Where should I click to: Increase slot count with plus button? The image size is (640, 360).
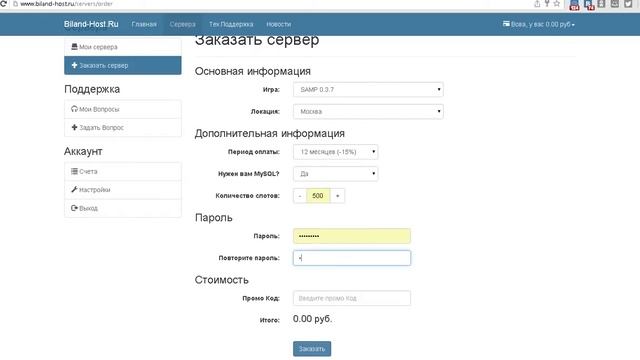click(337, 196)
